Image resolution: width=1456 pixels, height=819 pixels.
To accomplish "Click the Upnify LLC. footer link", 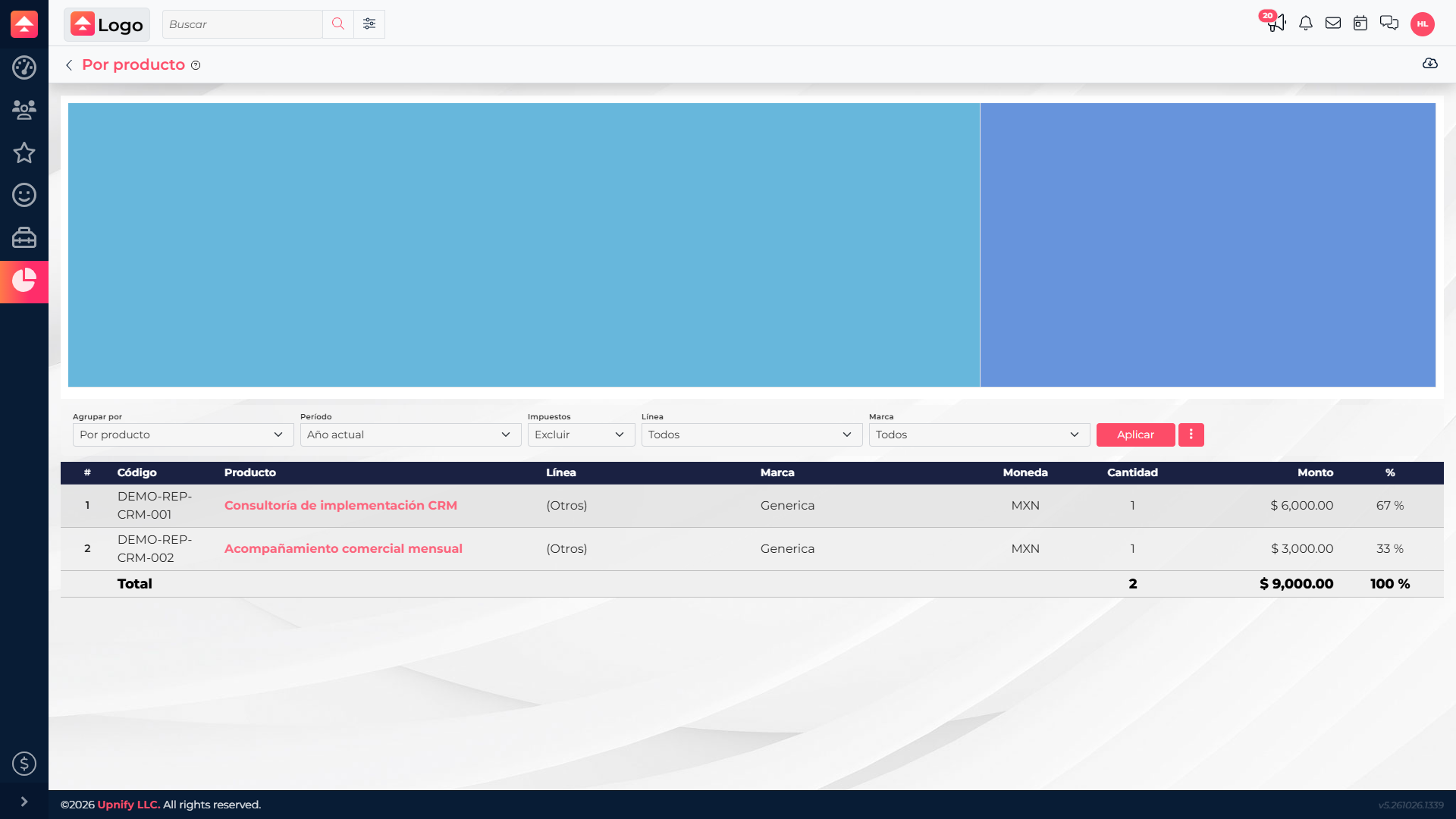I will point(129,805).
